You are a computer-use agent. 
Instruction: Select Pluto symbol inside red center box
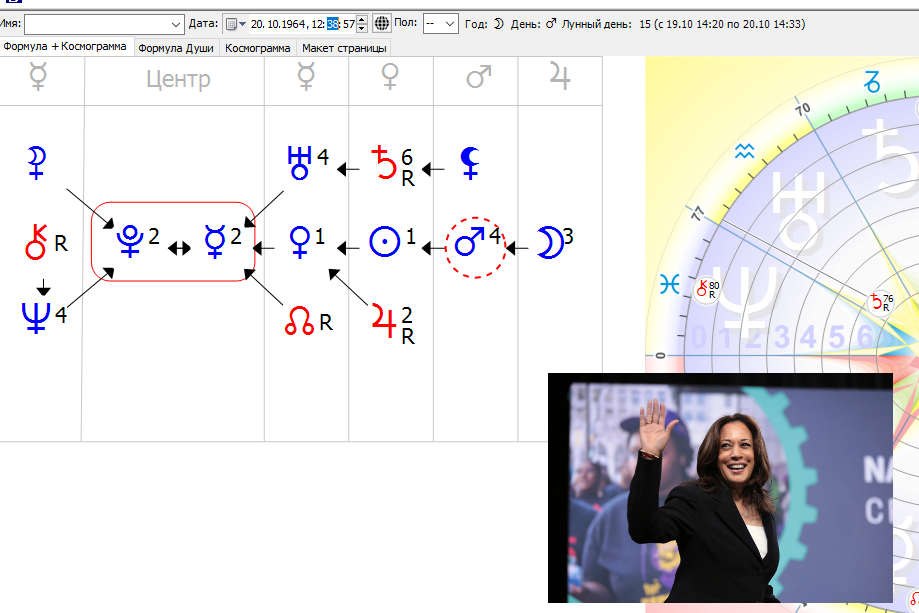coord(130,240)
